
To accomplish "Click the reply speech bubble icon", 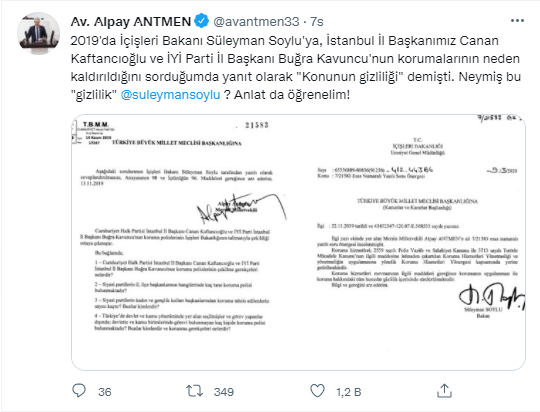I will tap(79, 391).
